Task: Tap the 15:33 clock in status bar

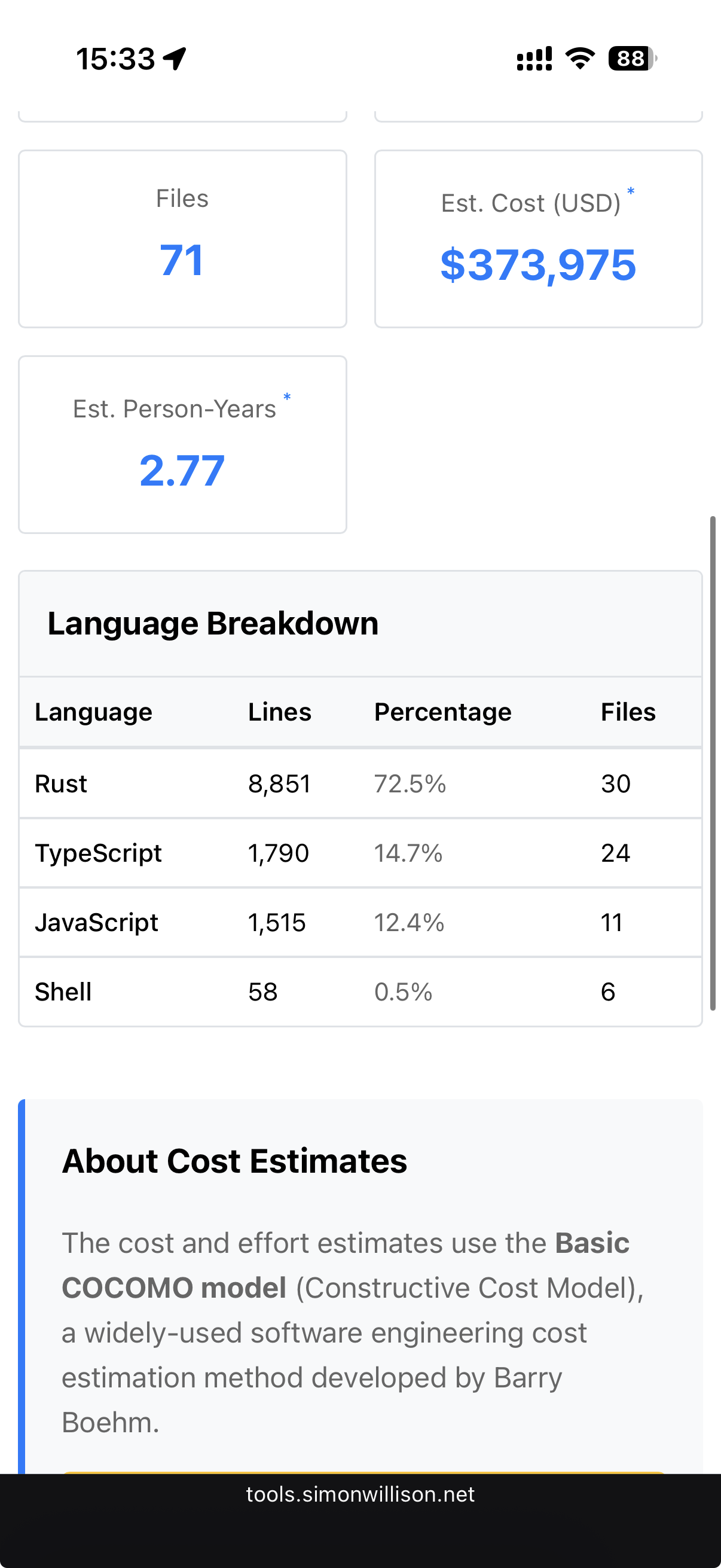Action: coord(115,59)
